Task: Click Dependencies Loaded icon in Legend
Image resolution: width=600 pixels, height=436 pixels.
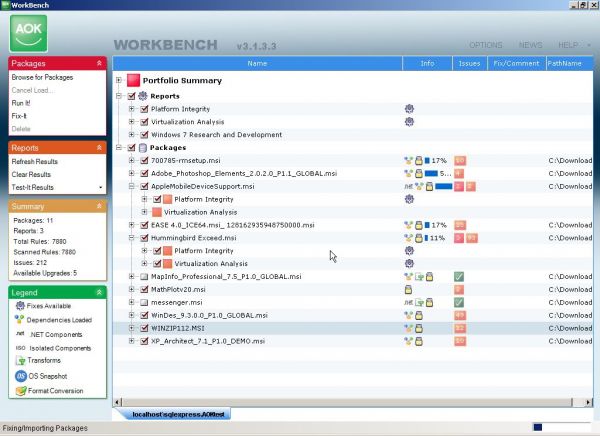Action: point(20,319)
